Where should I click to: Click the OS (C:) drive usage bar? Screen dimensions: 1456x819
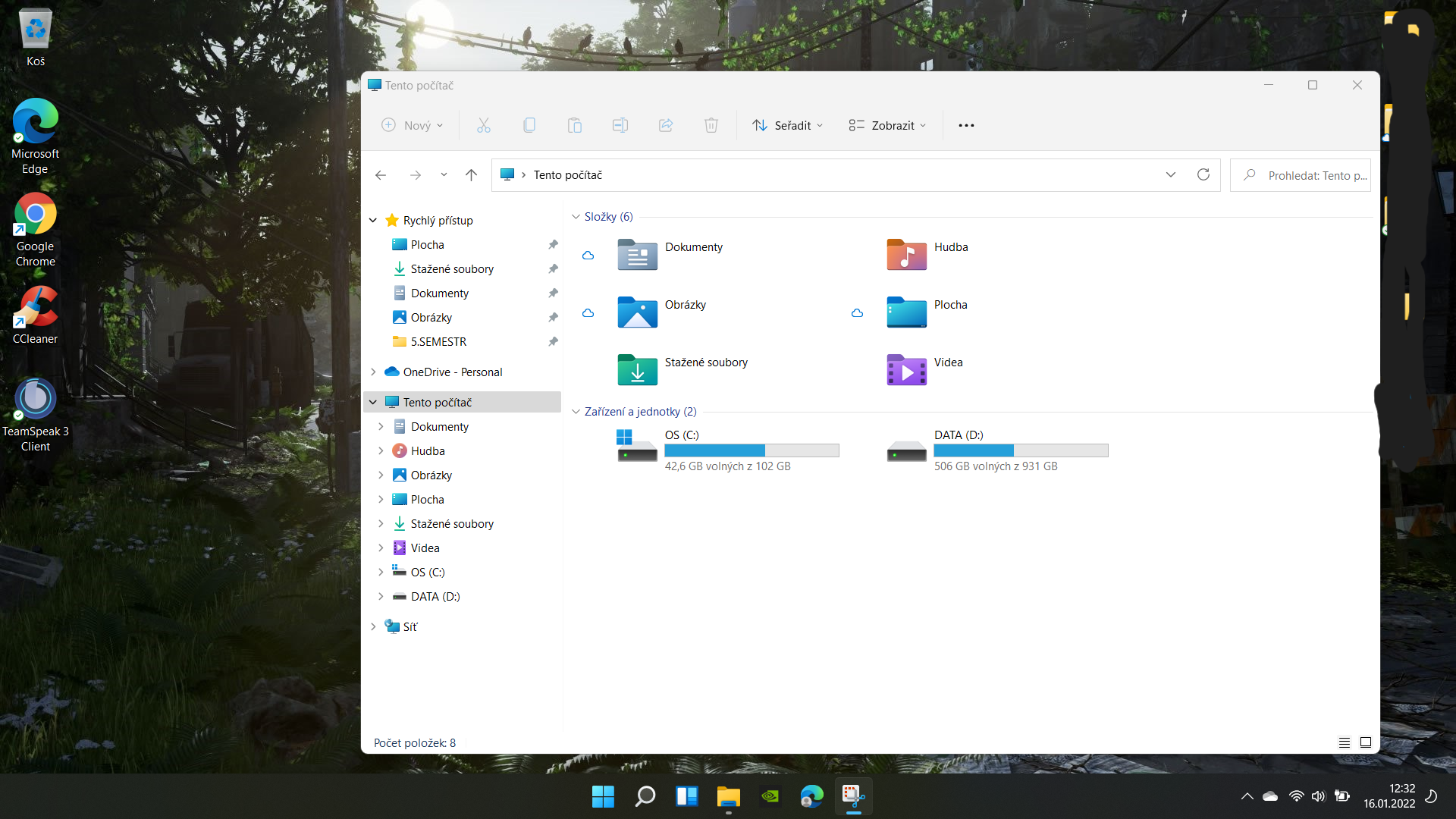click(x=752, y=450)
